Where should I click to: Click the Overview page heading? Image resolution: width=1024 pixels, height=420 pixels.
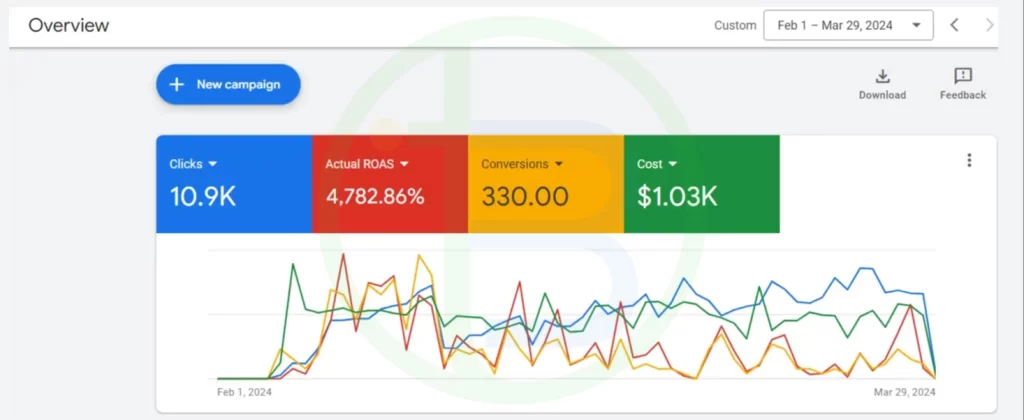(x=68, y=25)
